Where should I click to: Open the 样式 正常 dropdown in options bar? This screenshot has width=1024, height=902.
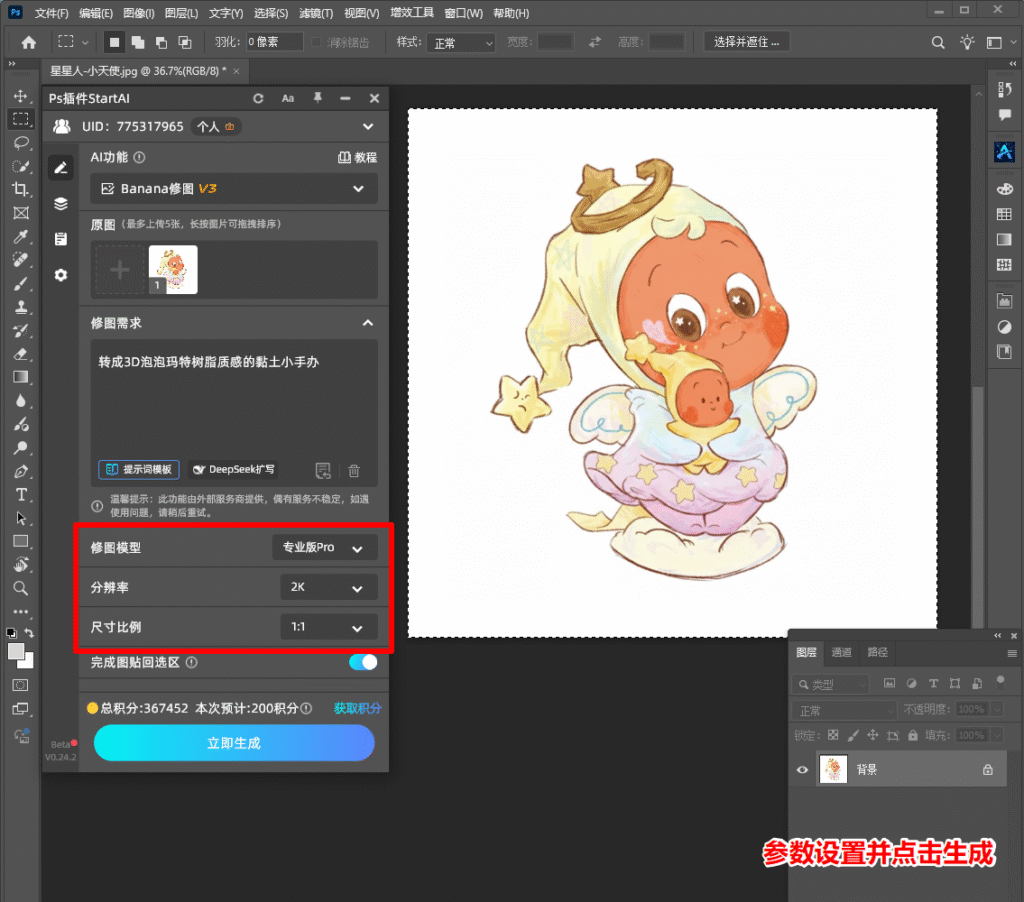(x=461, y=43)
